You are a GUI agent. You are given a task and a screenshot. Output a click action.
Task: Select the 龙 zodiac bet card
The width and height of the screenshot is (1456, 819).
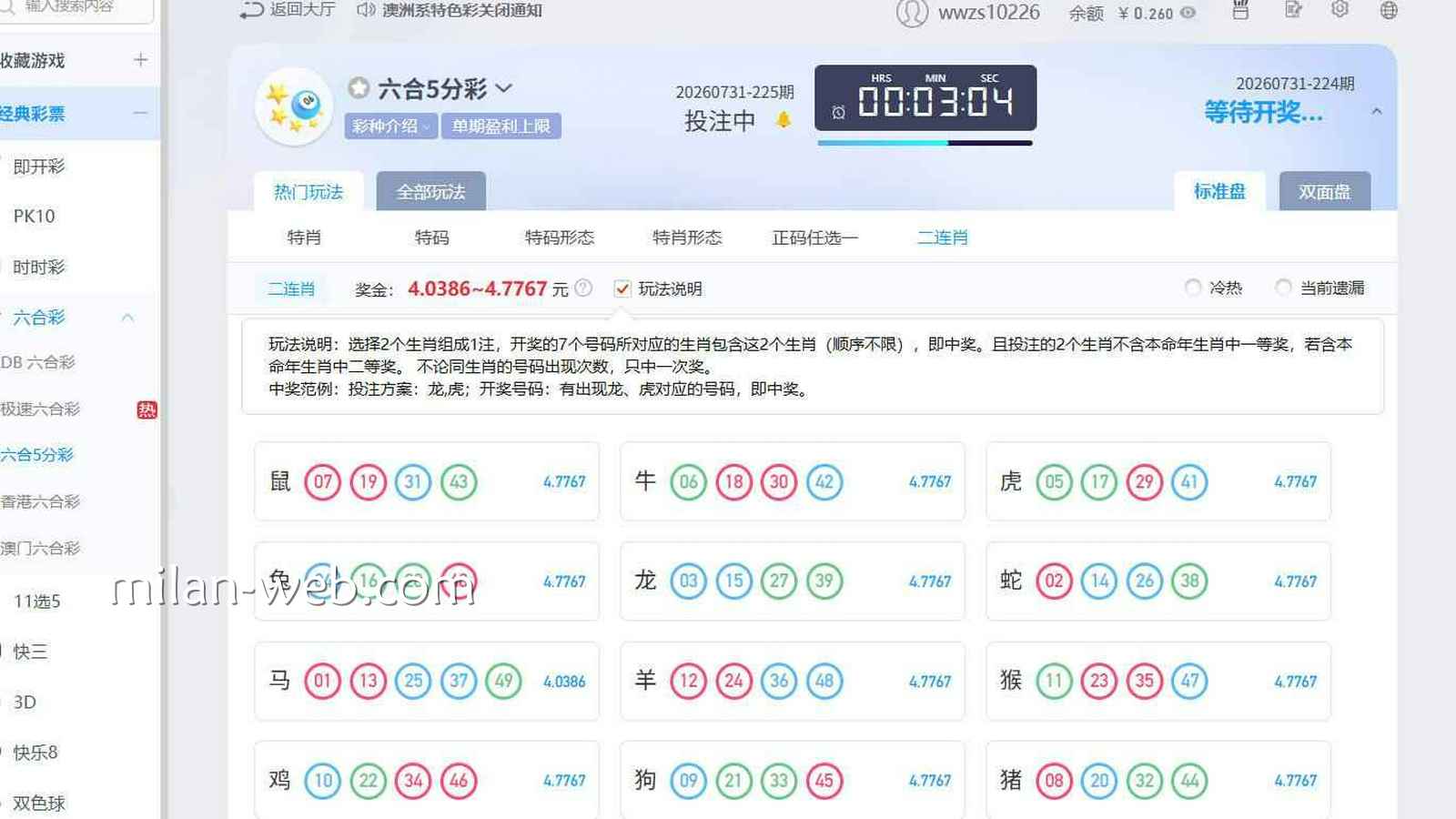[x=793, y=581]
